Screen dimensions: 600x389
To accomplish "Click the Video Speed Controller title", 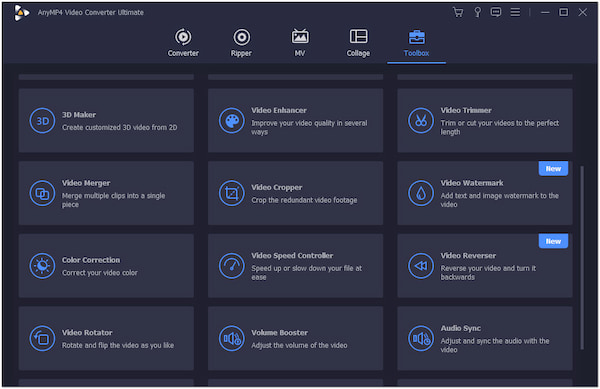I will (292, 256).
